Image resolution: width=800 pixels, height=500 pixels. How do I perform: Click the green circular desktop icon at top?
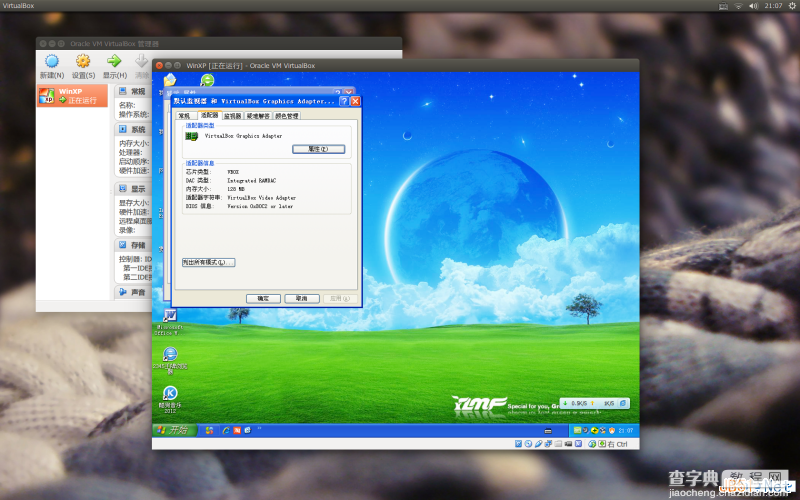pos(207,80)
